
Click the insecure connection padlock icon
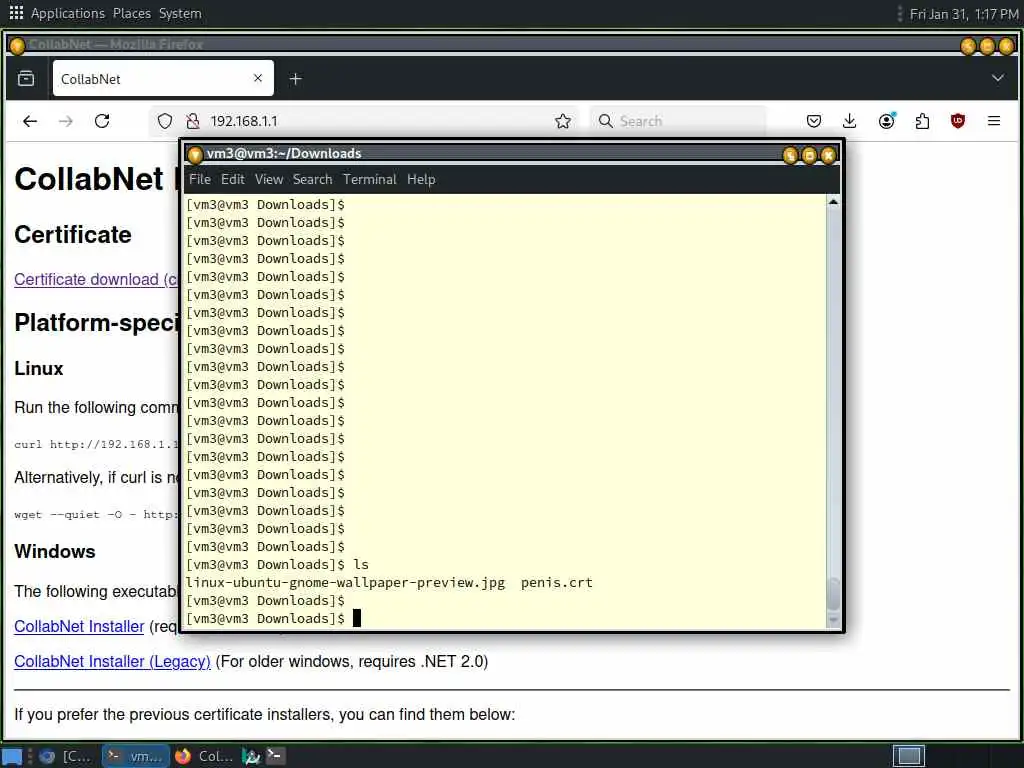(x=193, y=121)
